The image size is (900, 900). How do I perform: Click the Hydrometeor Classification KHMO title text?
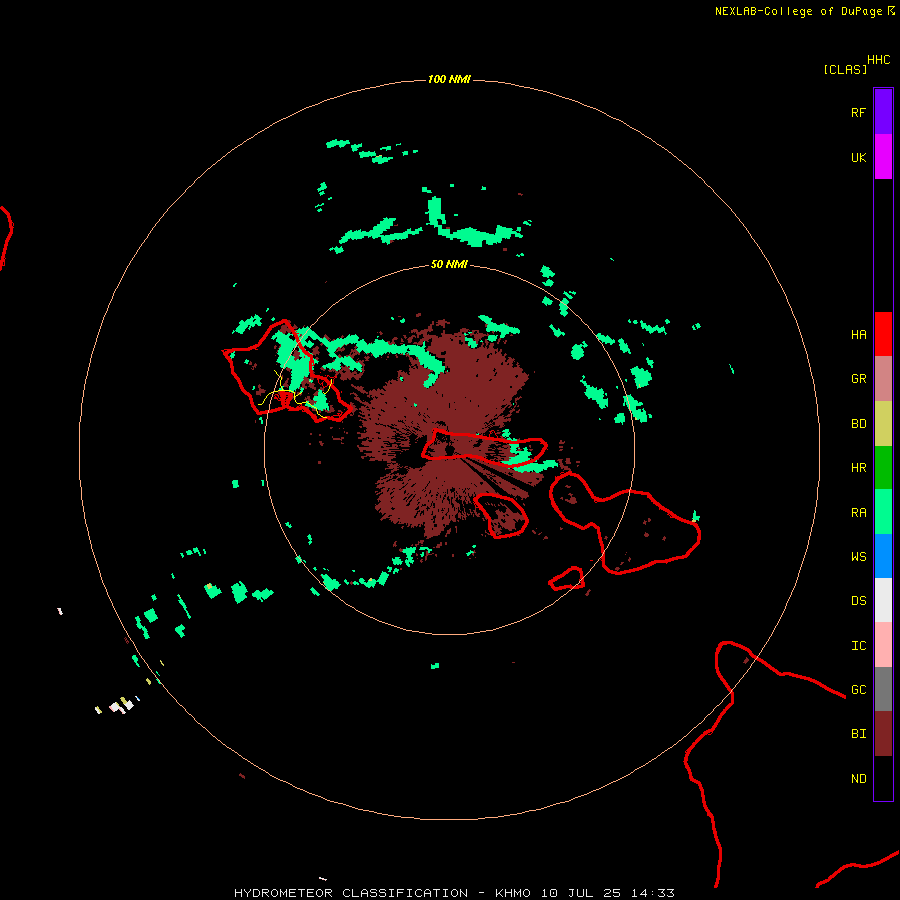[454, 893]
